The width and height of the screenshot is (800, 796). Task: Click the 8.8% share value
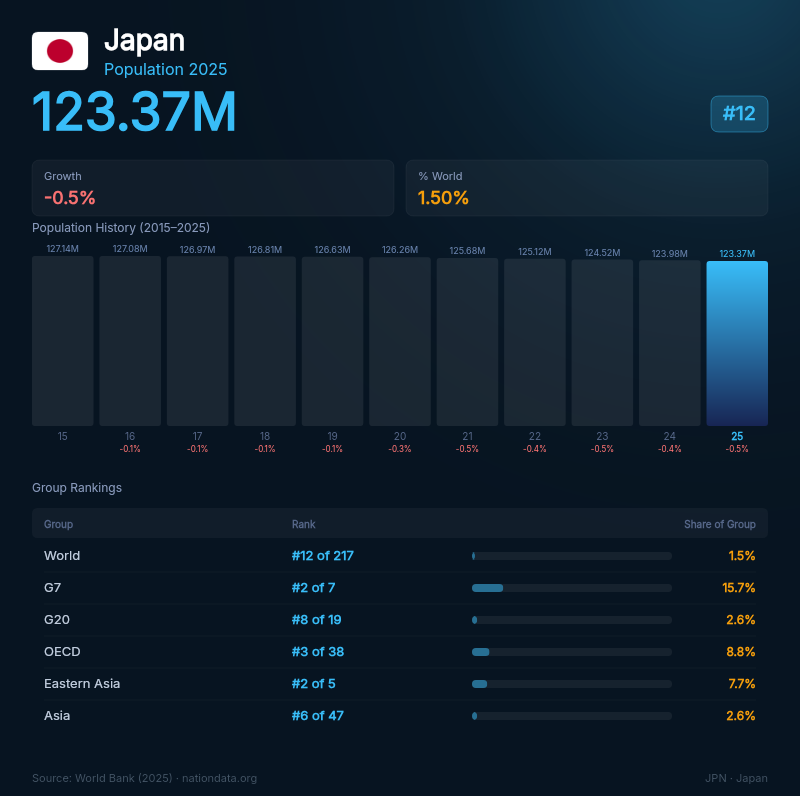tap(741, 652)
